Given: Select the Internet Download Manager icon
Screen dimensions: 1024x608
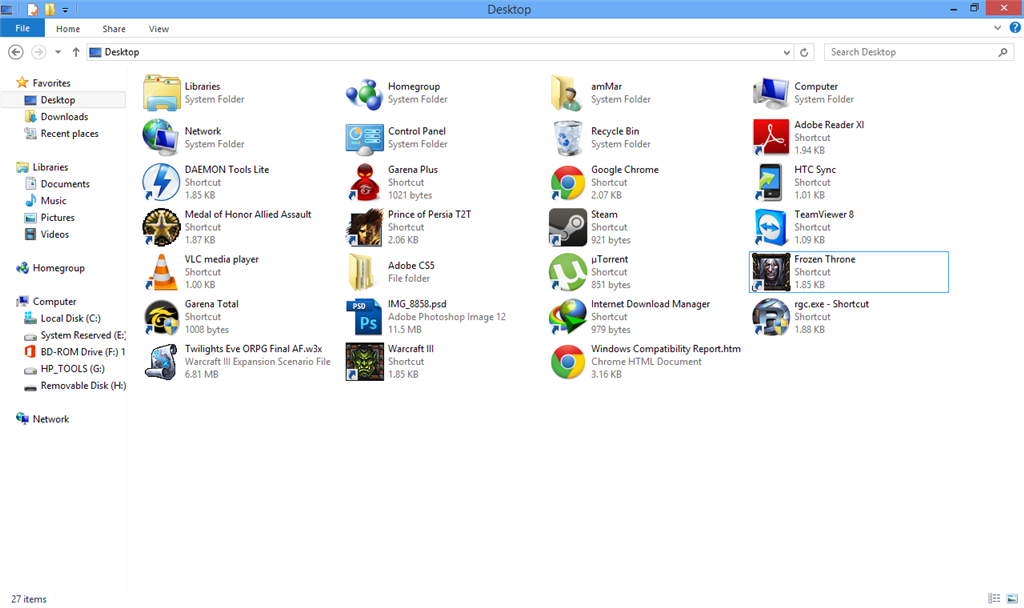Looking at the screenshot, I should pyautogui.click(x=568, y=317).
